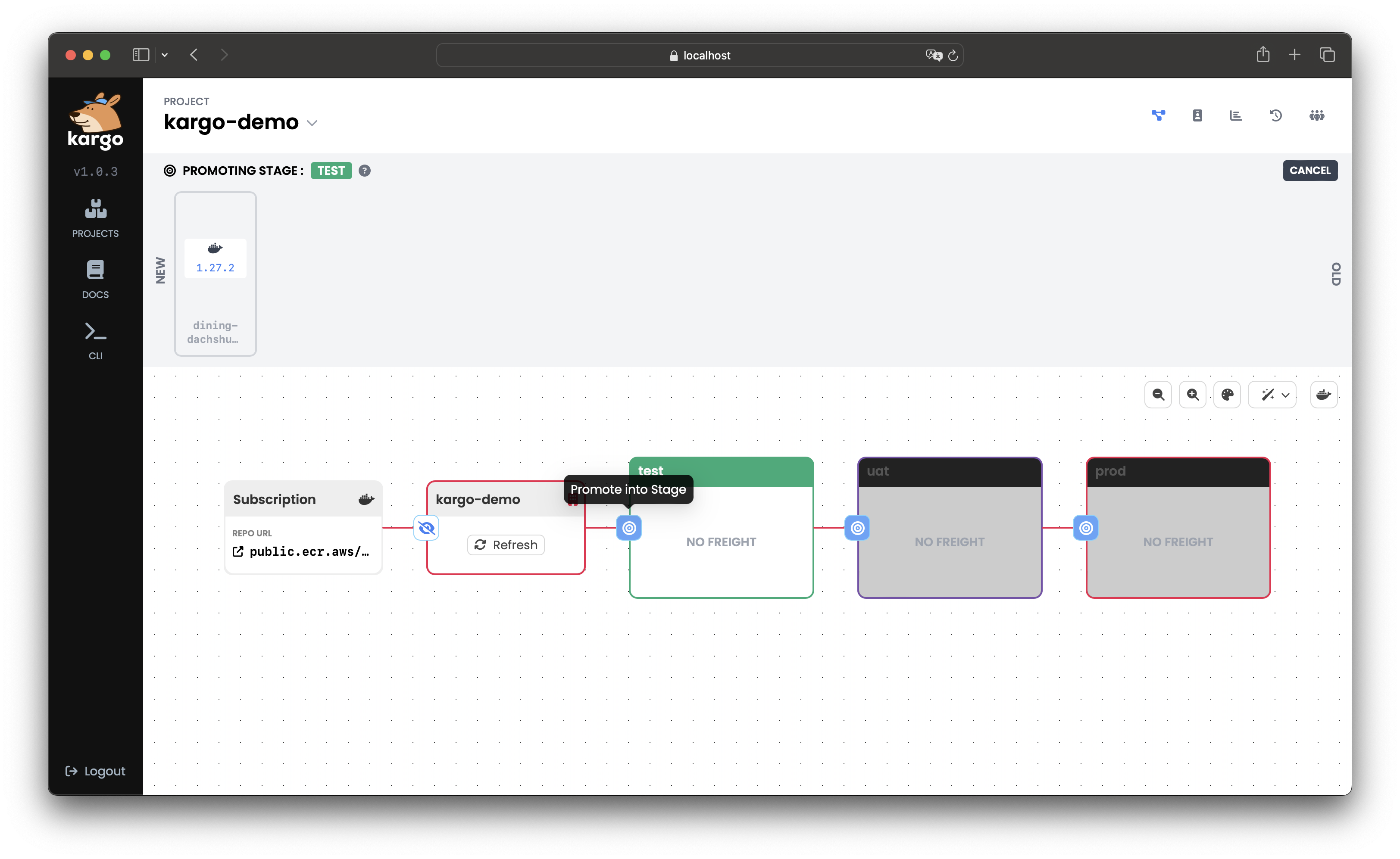Open the project roles people icon
The width and height of the screenshot is (1400, 859).
[x=1316, y=116]
